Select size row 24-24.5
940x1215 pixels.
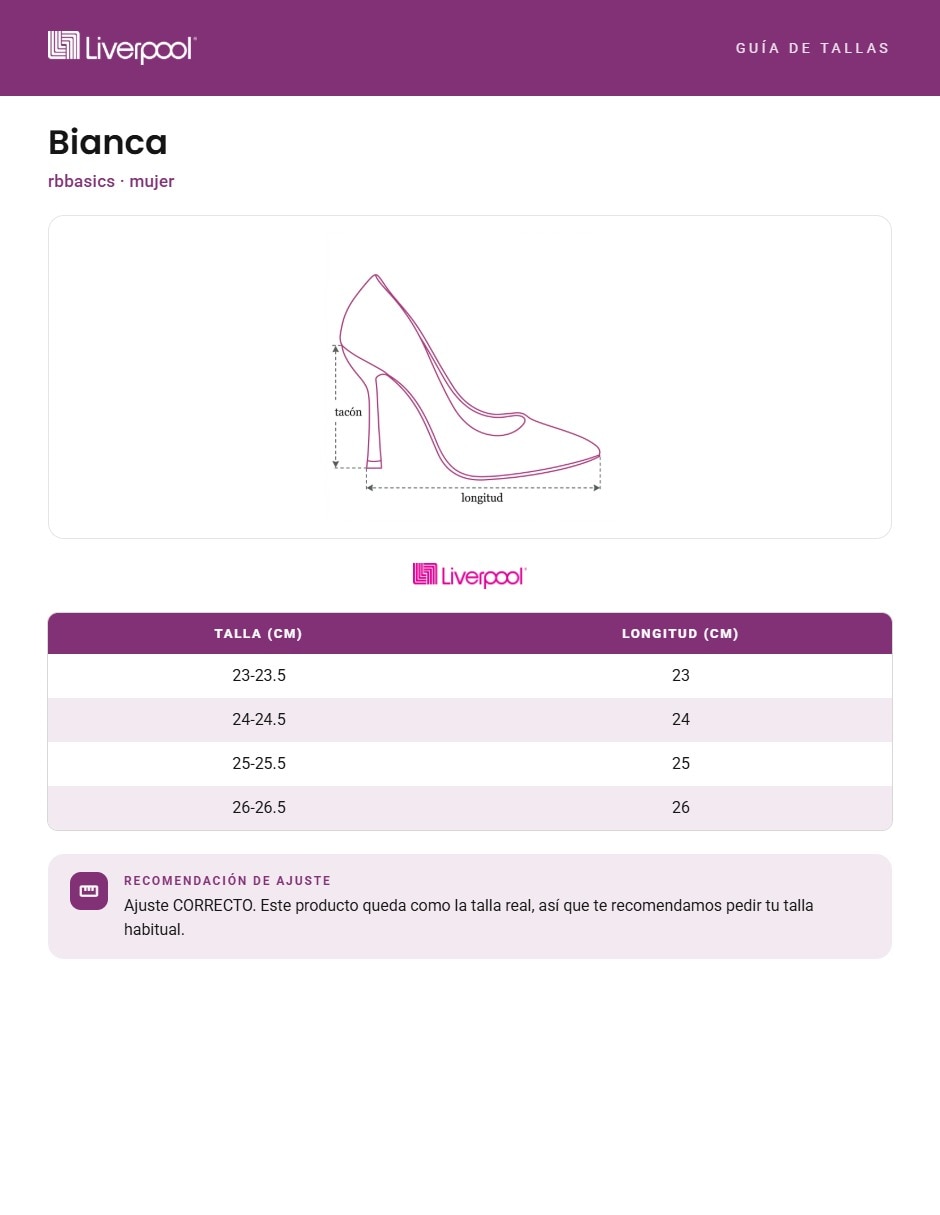[x=470, y=720]
